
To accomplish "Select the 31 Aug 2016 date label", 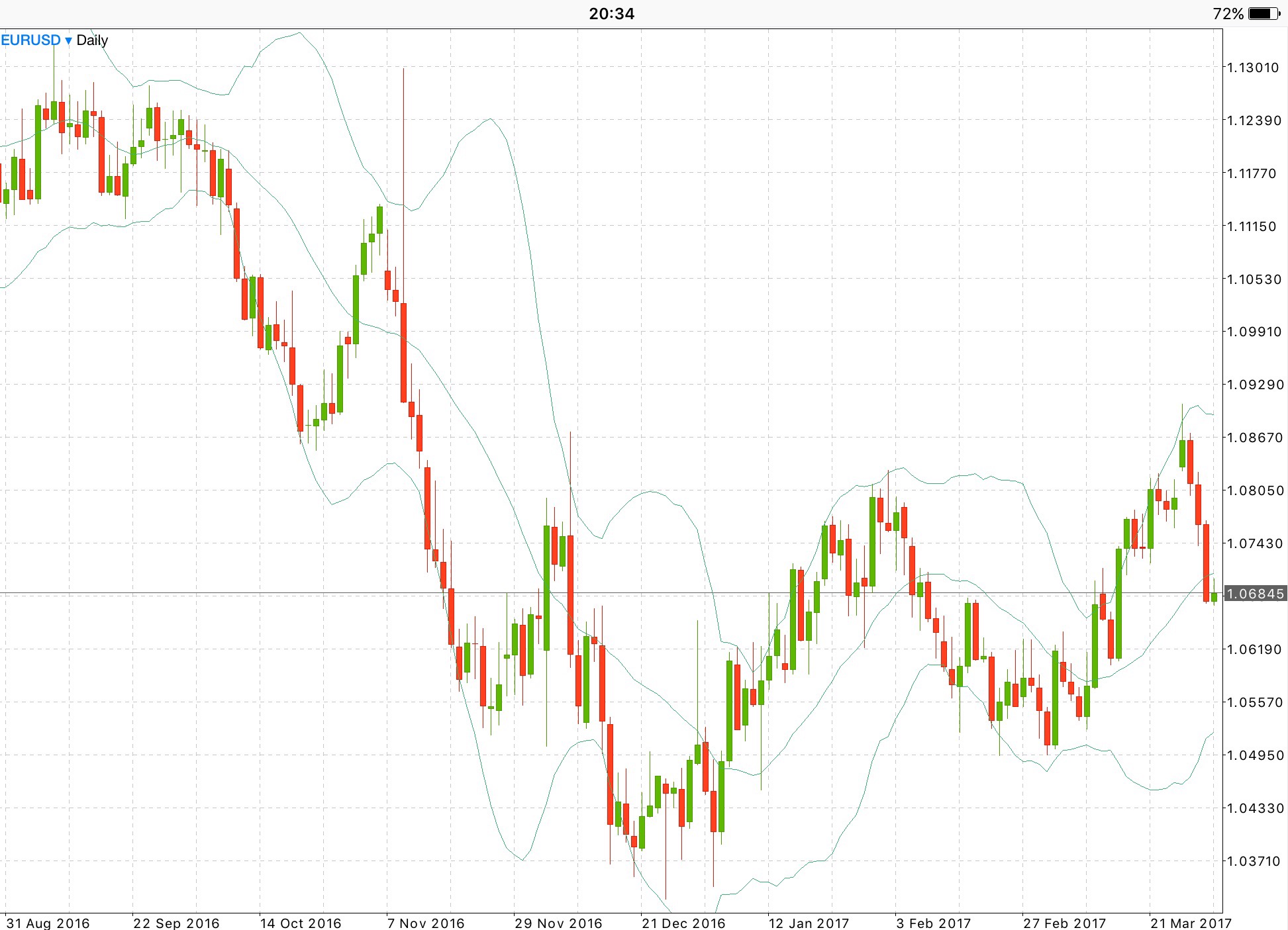I will [48, 923].
